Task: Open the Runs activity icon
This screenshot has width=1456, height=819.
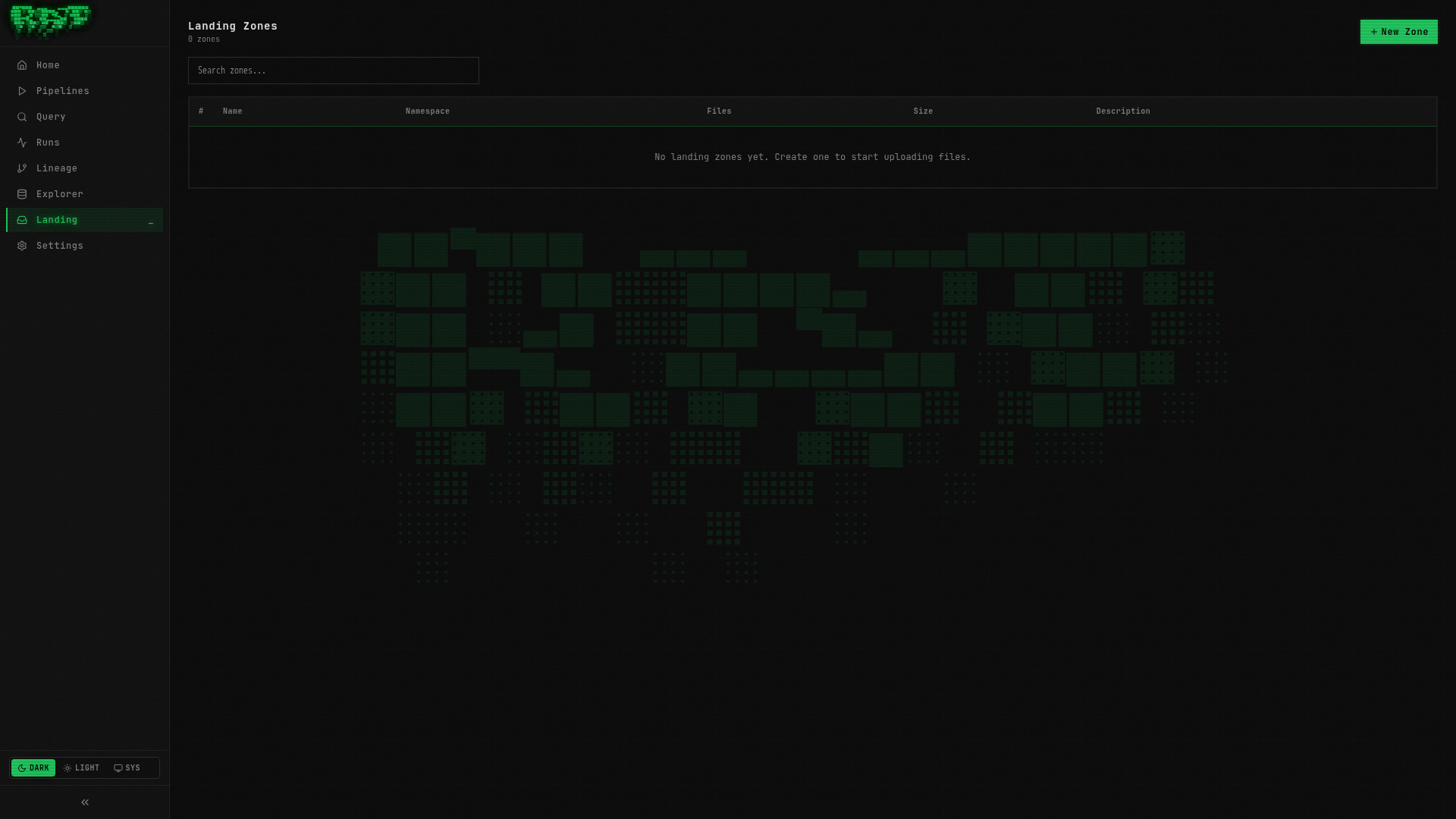Action: 22,143
